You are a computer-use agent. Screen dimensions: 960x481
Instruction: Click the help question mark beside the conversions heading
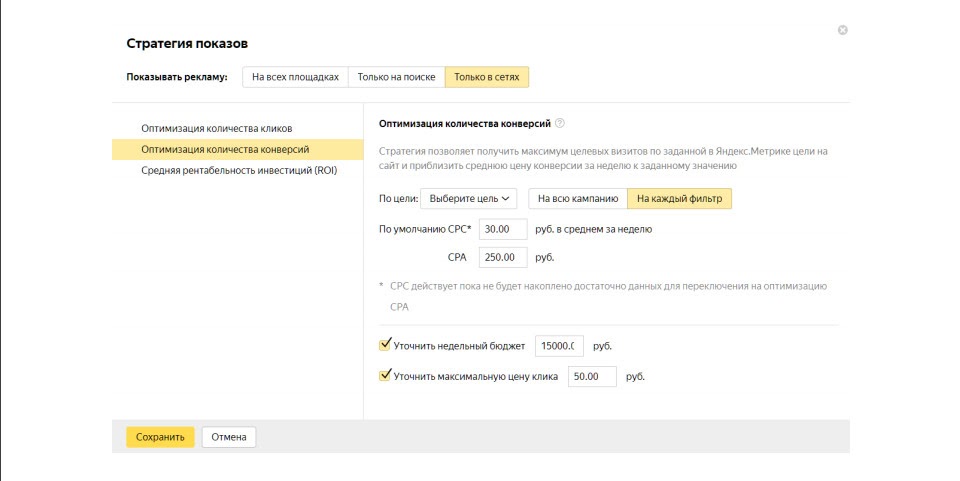pyautogui.click(x=560, y=124)
